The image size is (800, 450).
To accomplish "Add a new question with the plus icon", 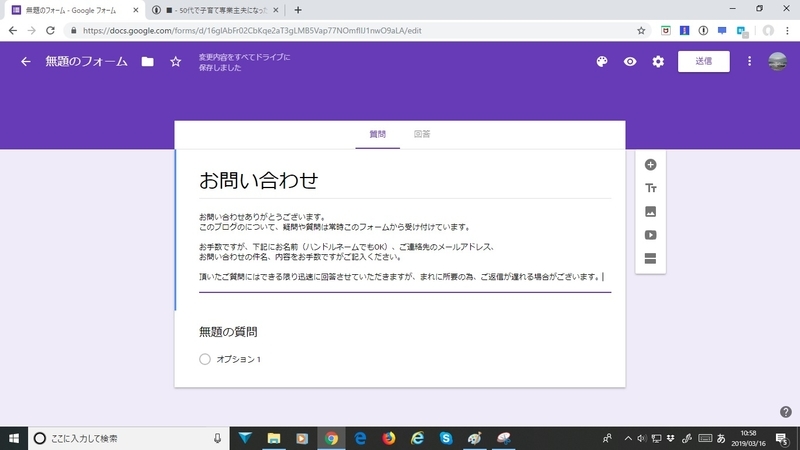I will click(x=651, y=165).
